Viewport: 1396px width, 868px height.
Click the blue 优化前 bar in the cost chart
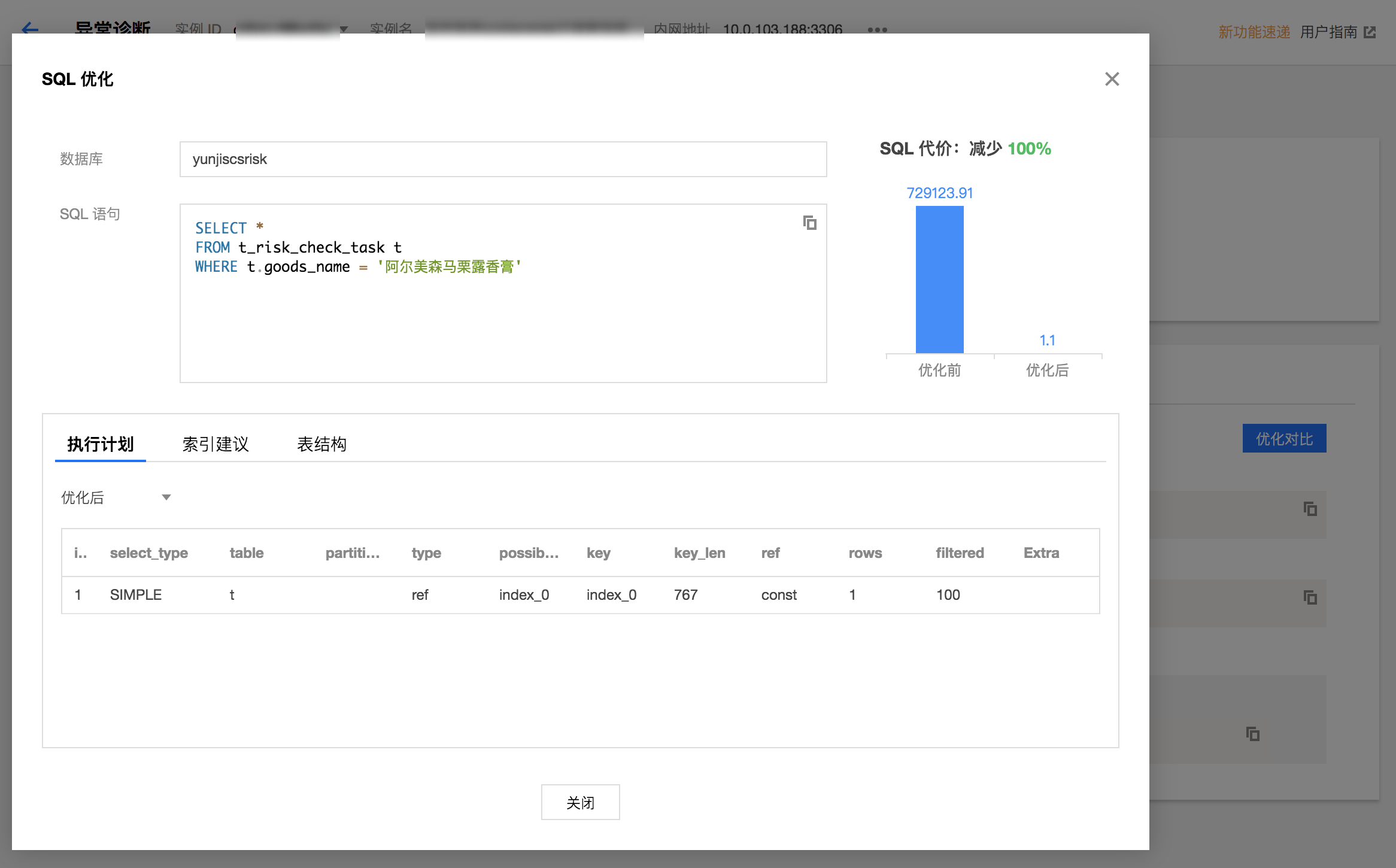939,278
